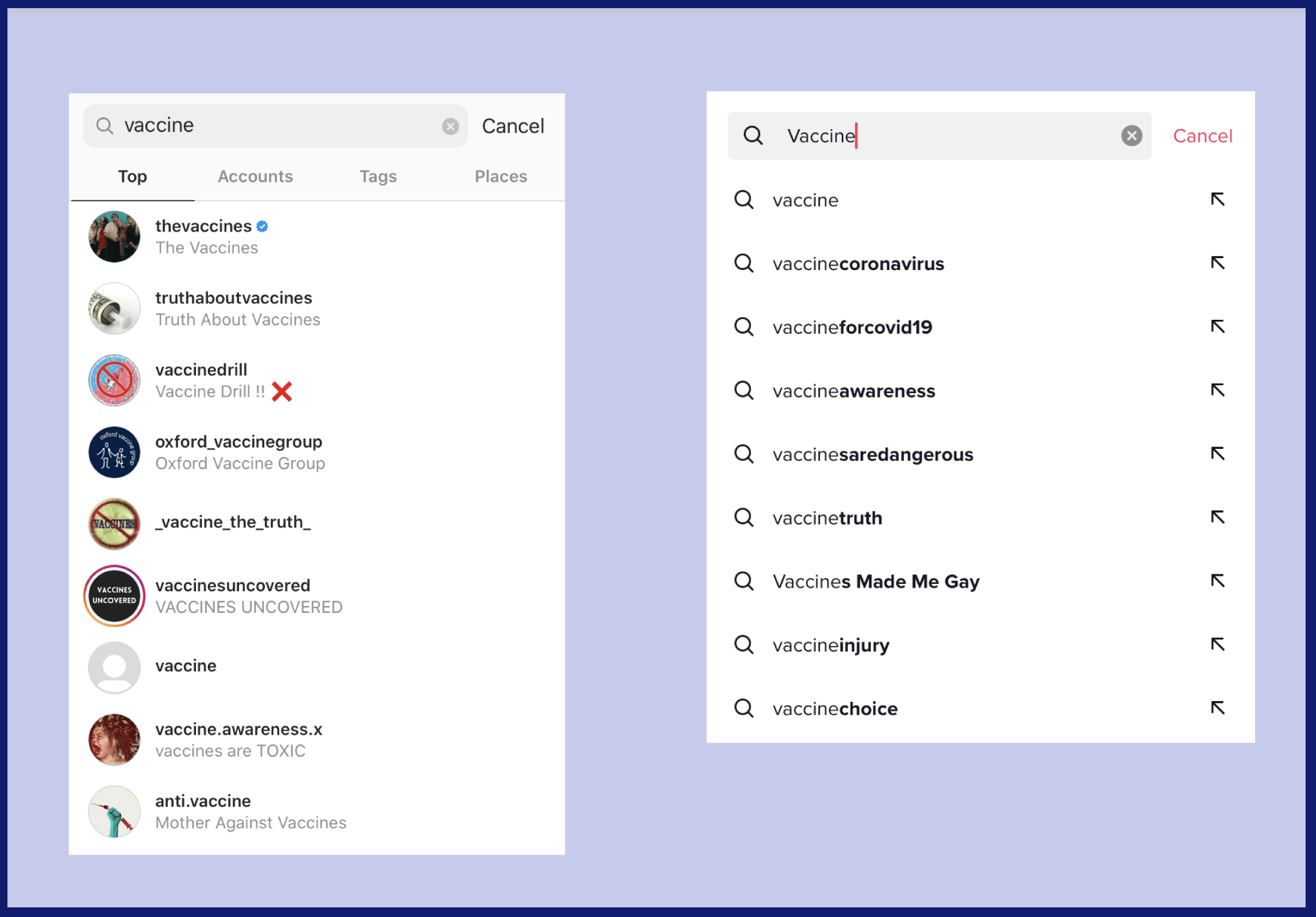The image size is (1316, 917).
Task: Click Cancel next to the left search bar
Action: coord(513,125)
